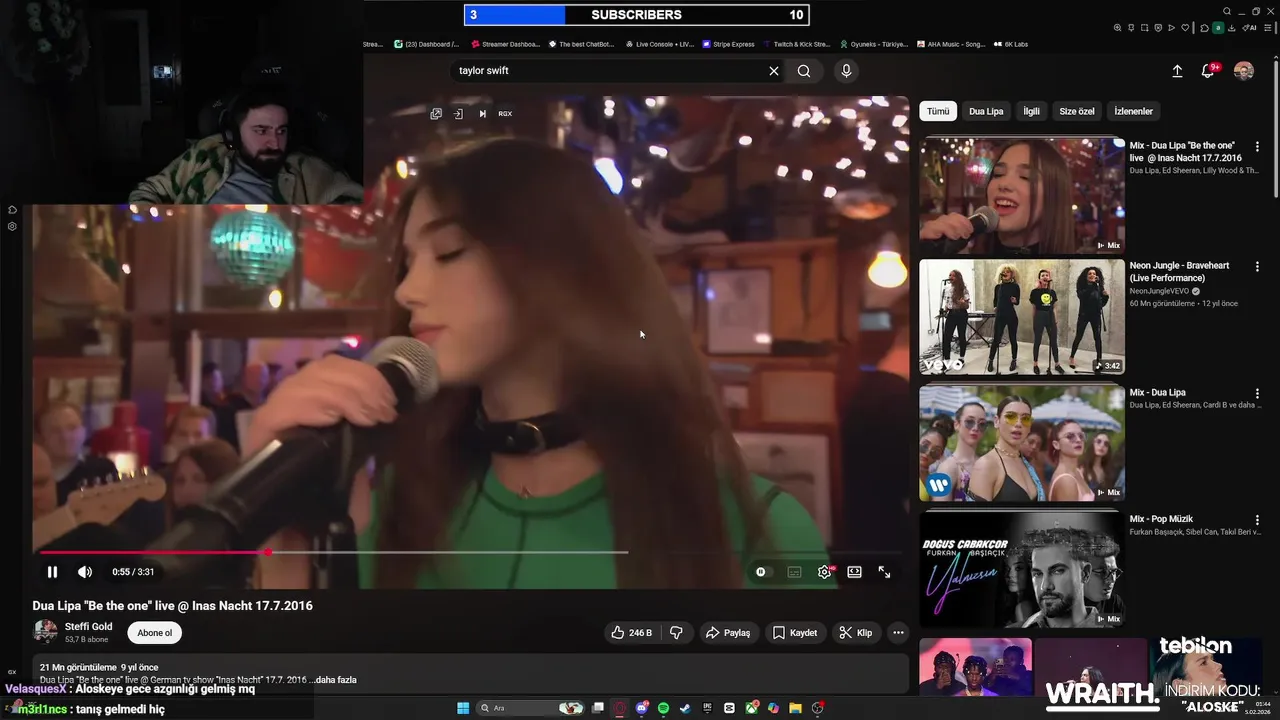Select the 'Tümü' filter chip

pyautogui.click(x=938, y=111)
